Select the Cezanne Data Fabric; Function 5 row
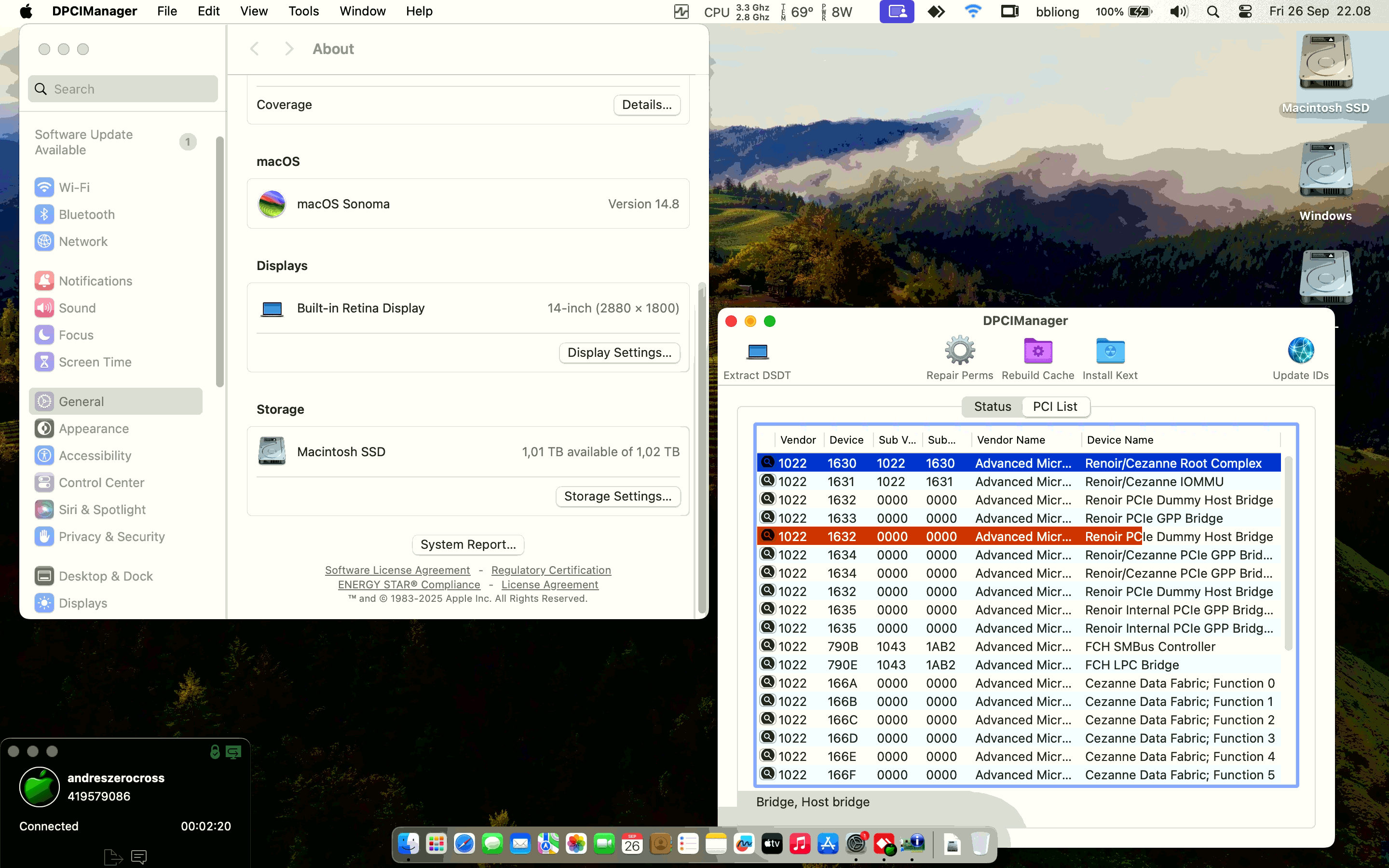Image resolution: width=1389 pixels, height=868 pixels. pos(1019,774)
